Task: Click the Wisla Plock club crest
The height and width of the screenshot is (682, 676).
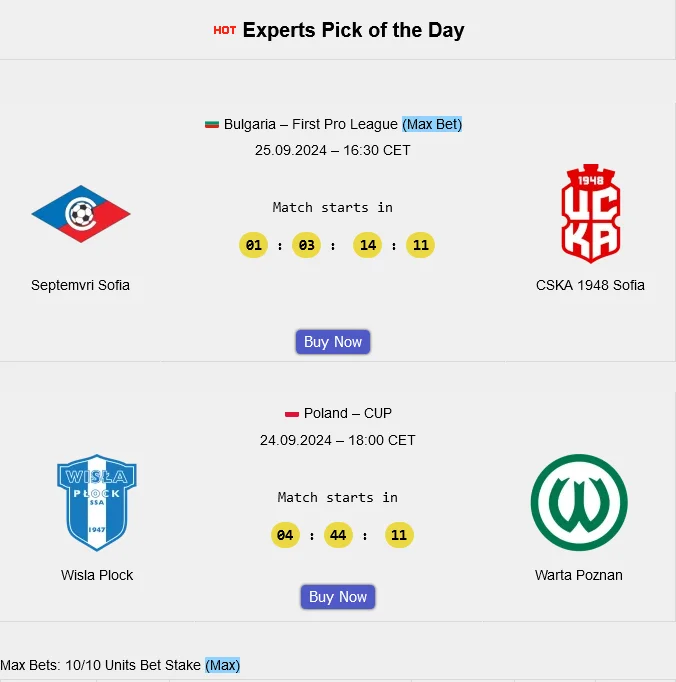Action: click(x=97, y=502)
